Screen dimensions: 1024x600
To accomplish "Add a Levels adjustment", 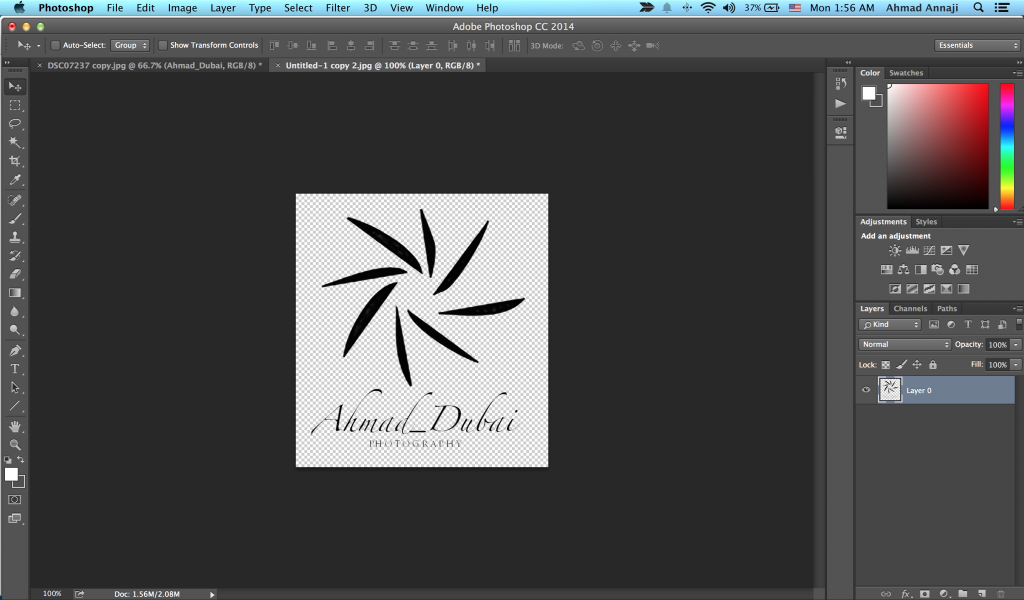I will [x=912, y=250].
